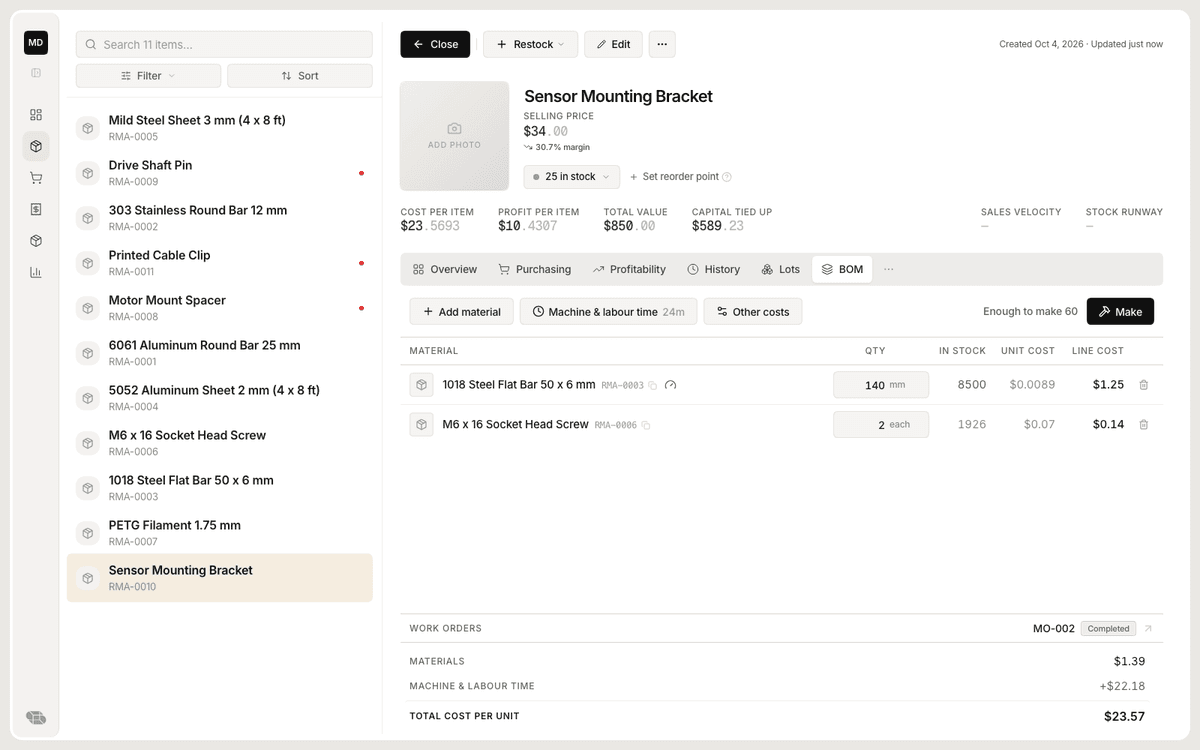The width and height of the screenshot is (1200, 750).
Task: Open the dollar receipt icon in the sidebar
Action: tap(36, 209)
